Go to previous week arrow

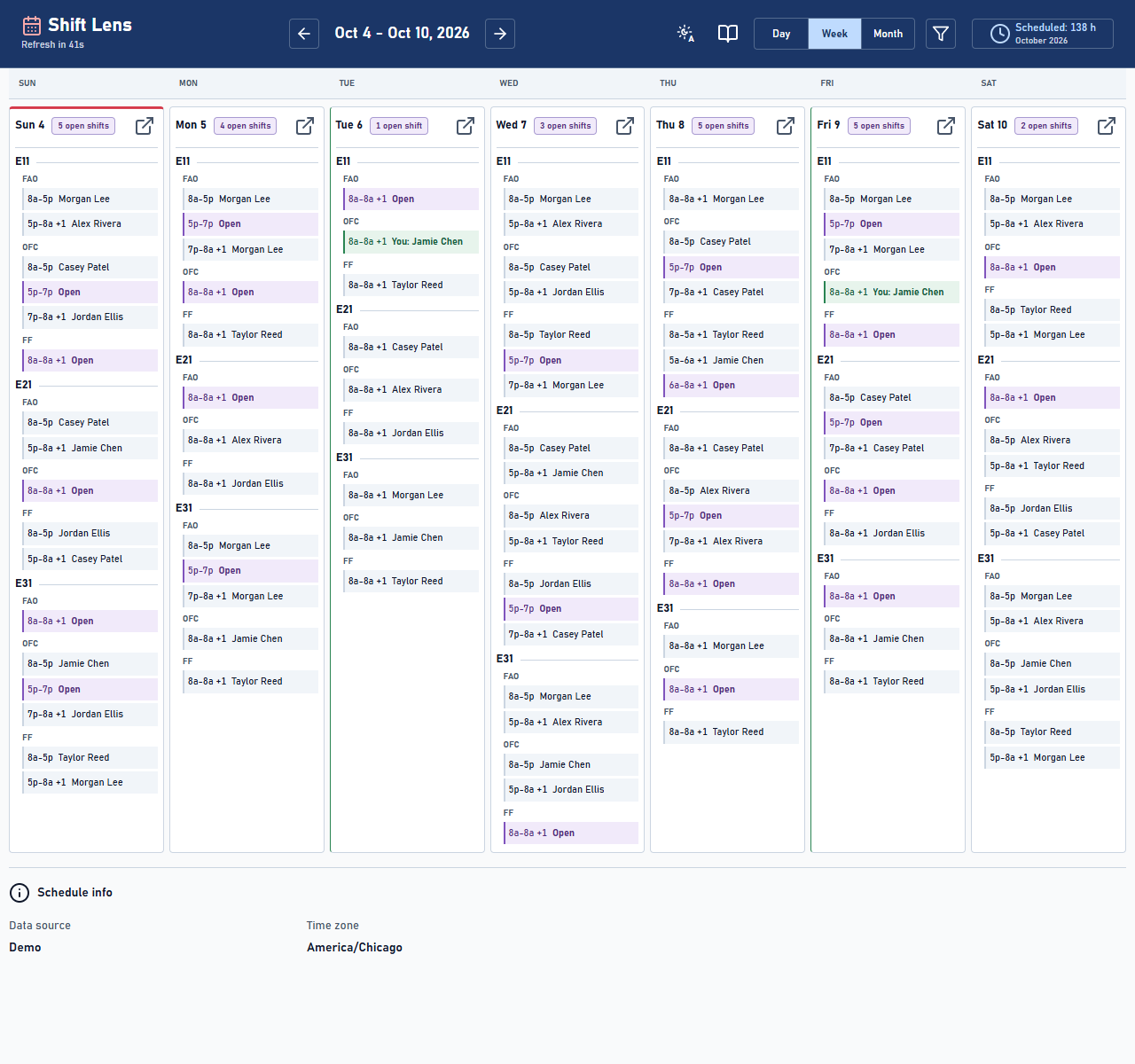[304, 34]
